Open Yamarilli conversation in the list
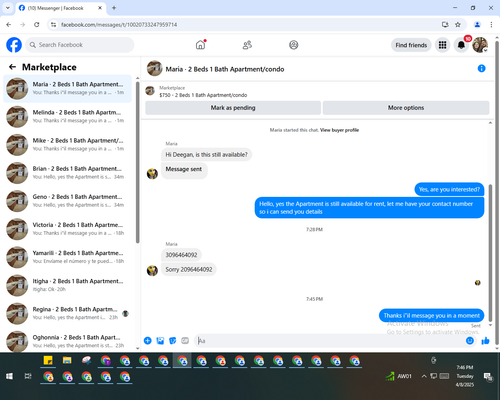Viewport: 500px width, 400px height. point(68,257)
